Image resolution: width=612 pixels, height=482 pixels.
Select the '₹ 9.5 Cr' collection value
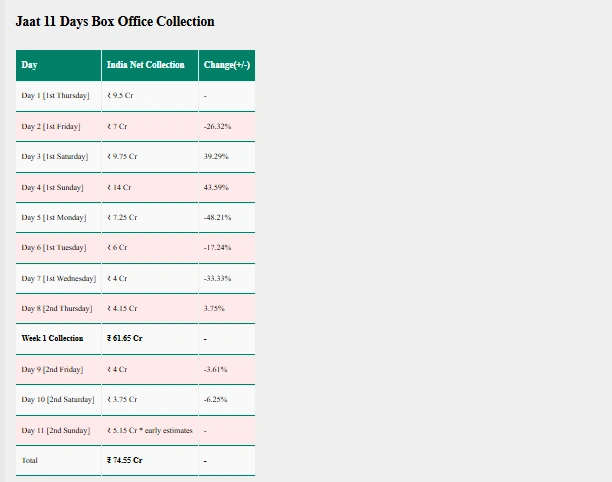pyautogui.click(x=120, y=96)
